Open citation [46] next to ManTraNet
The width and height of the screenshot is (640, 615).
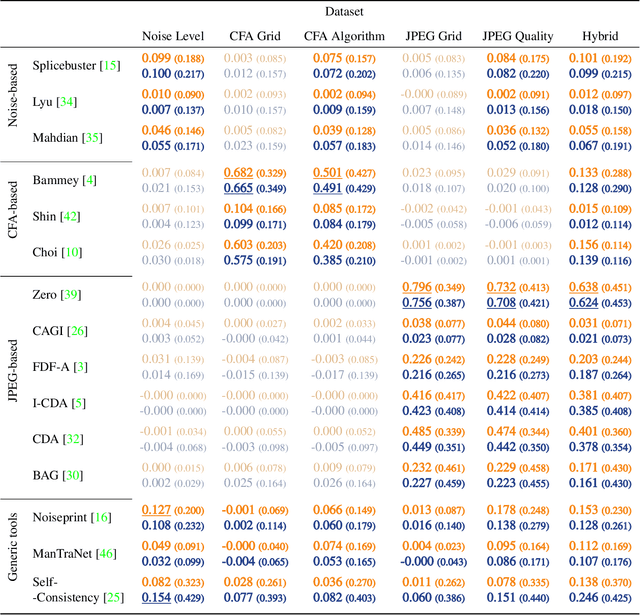[106, 553]
